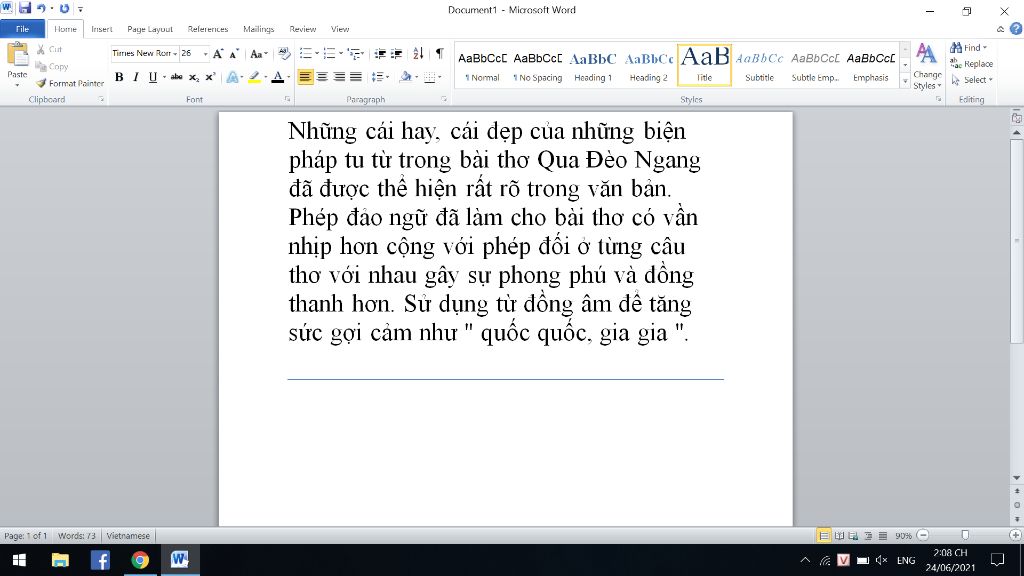Click the vertical scrollbar thumb

click(1017, 240)
